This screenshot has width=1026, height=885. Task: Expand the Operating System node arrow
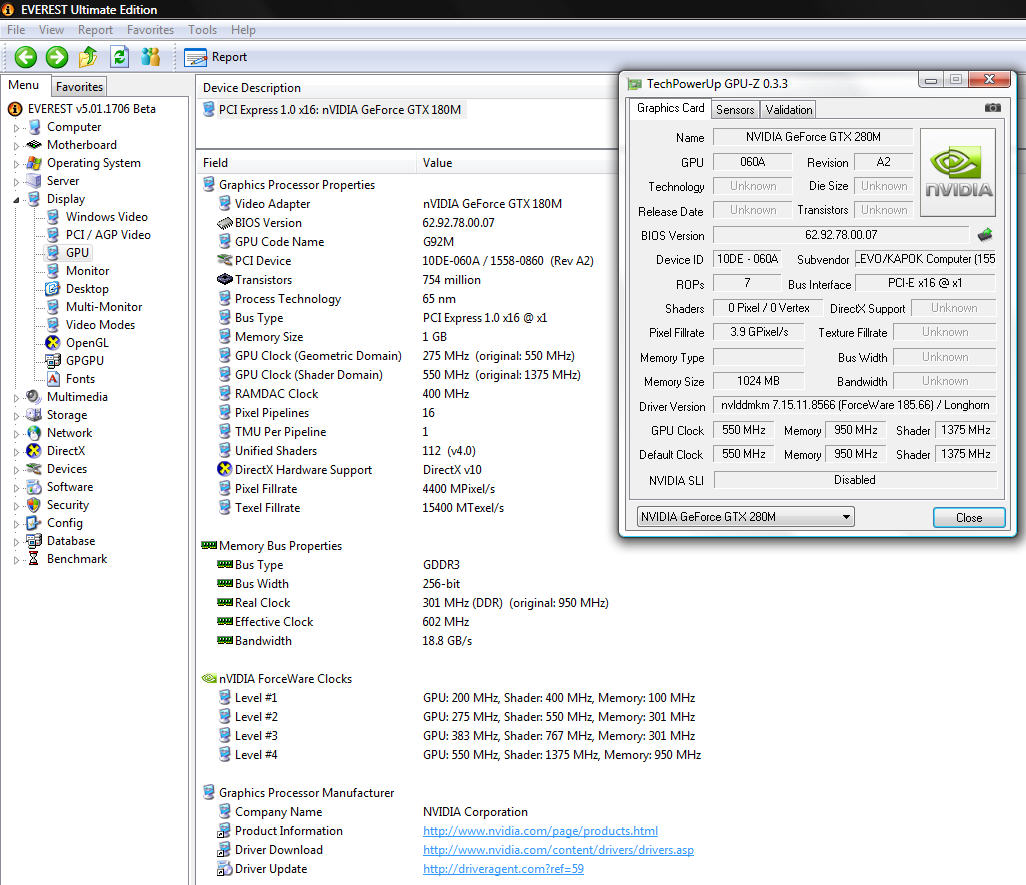click(x=16, y=164)
